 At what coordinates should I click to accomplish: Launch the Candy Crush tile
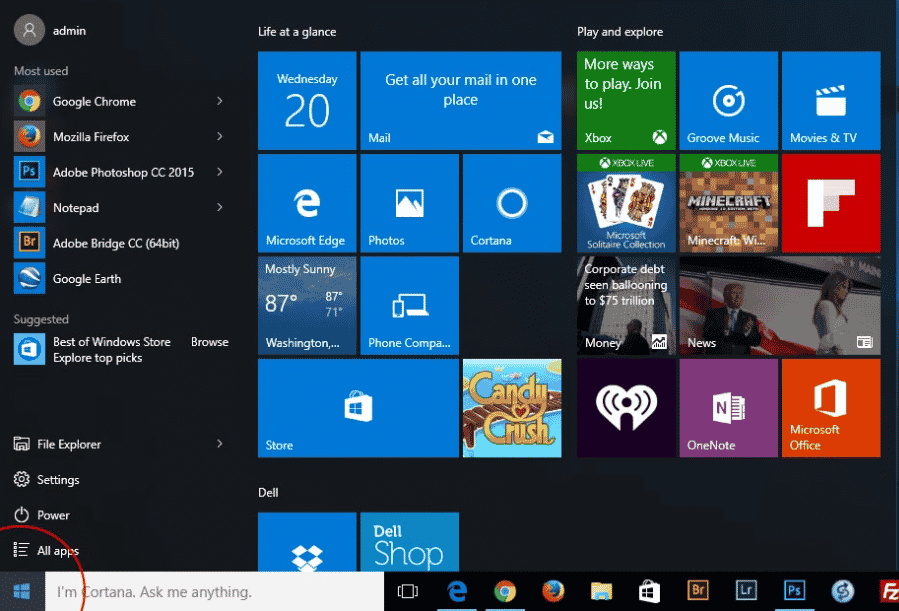[x=512, y=408]
